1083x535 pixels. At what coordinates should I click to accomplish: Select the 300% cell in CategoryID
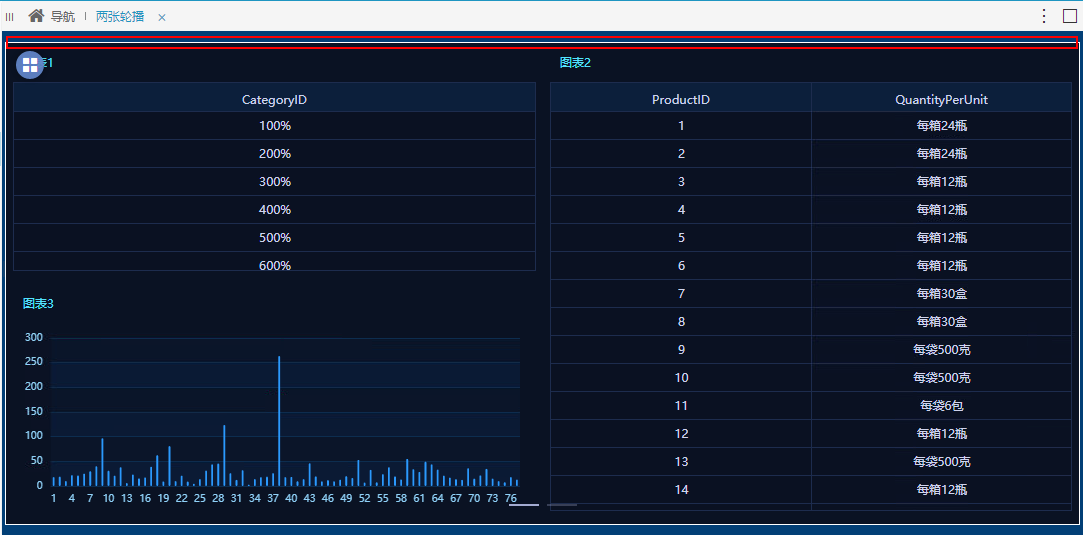tap(274, 182)
